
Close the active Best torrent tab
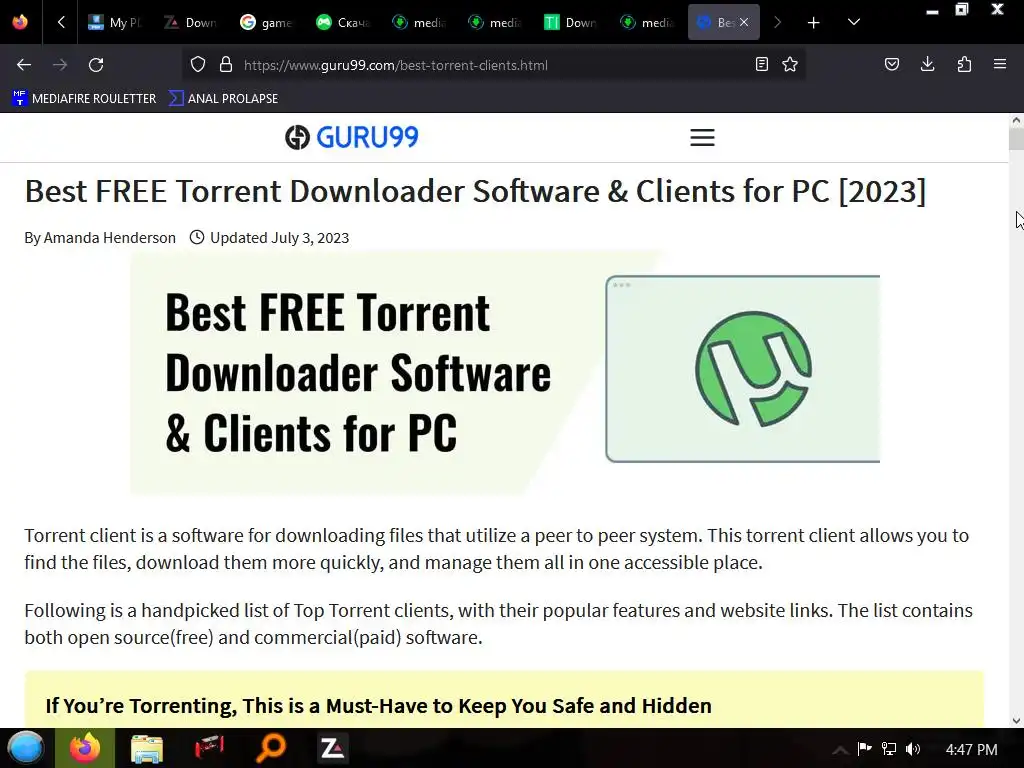coord(744,22)
